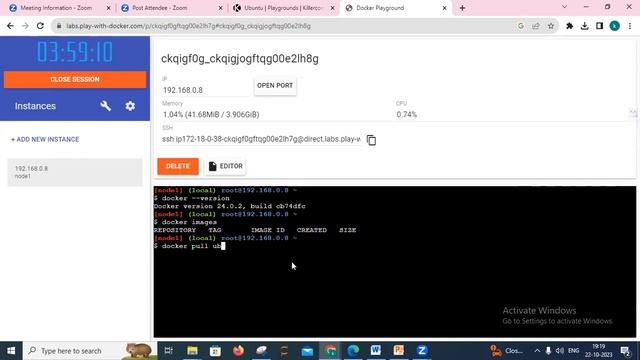Close the Post Attendee Zoom tab
This screenshot has width=640, height=360.
pos(220,8)
